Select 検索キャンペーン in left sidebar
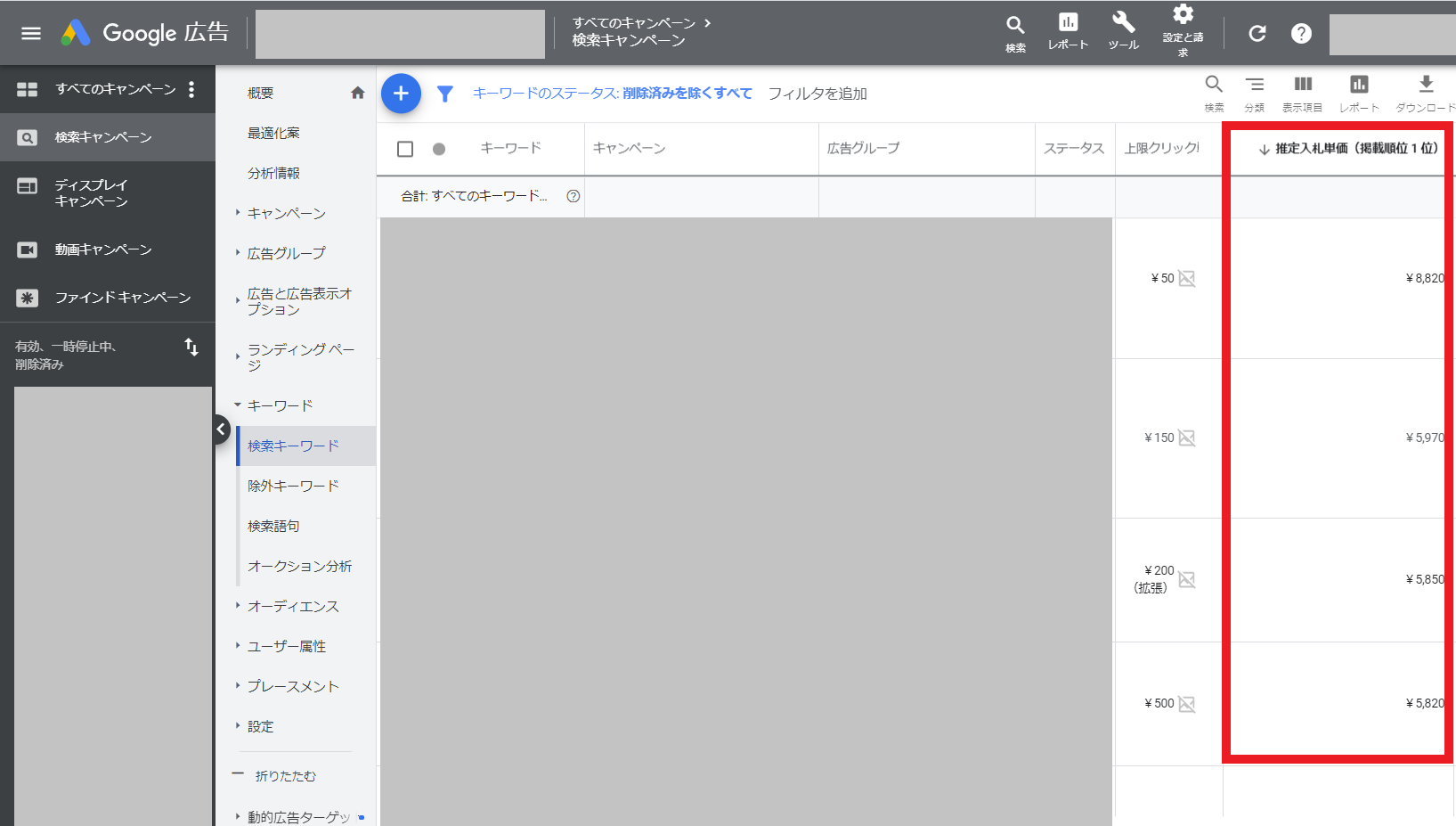Screen dimensions: 1456x826 108,137
